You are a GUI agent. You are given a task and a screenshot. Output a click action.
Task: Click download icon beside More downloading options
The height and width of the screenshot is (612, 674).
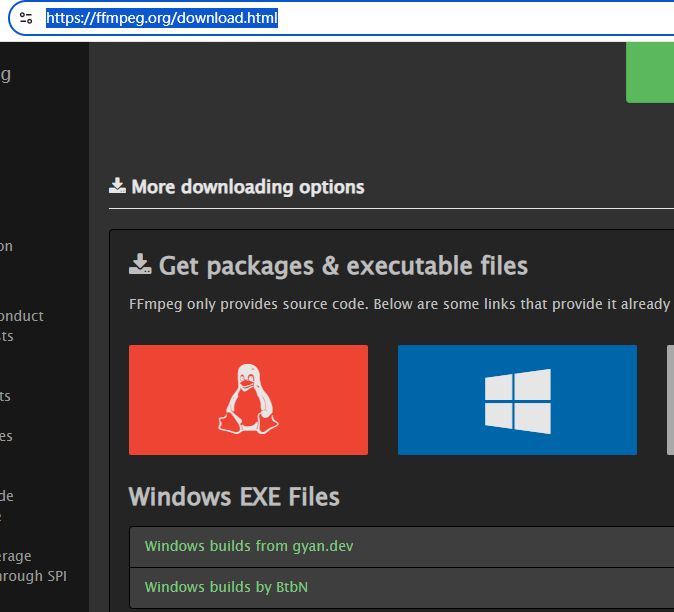tap(118, 186)
